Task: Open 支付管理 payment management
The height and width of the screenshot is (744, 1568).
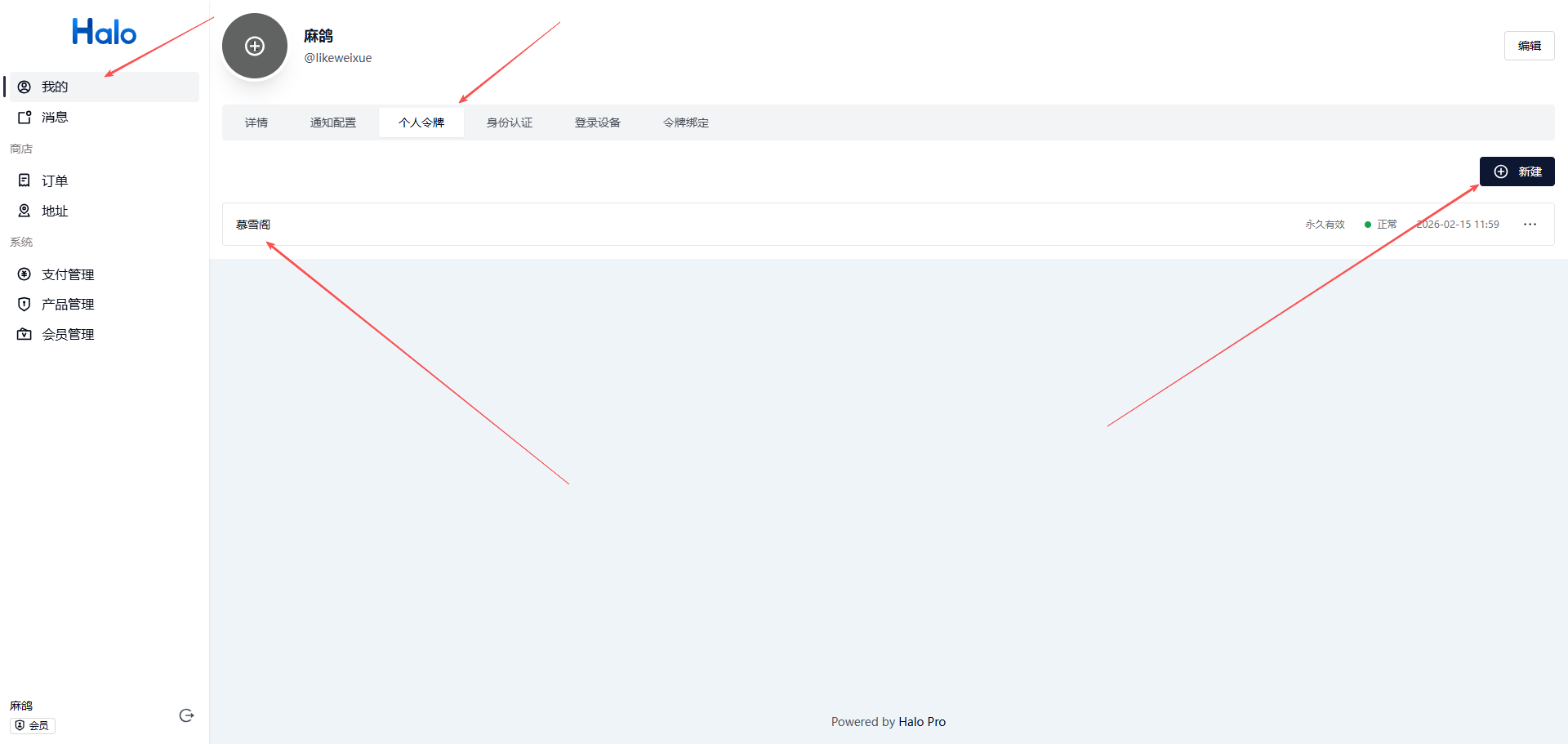Action: point(68,274)
